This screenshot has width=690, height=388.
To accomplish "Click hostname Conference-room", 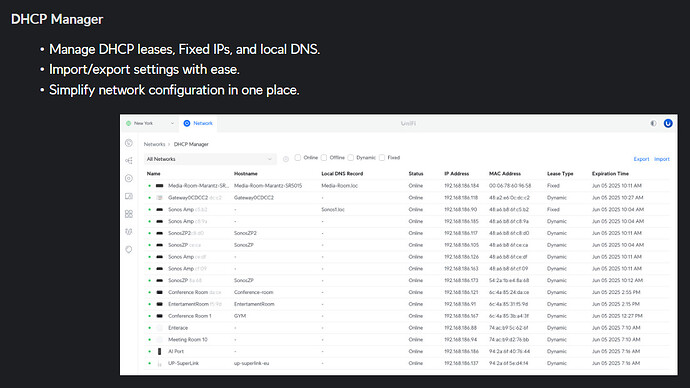I will 253,292.
